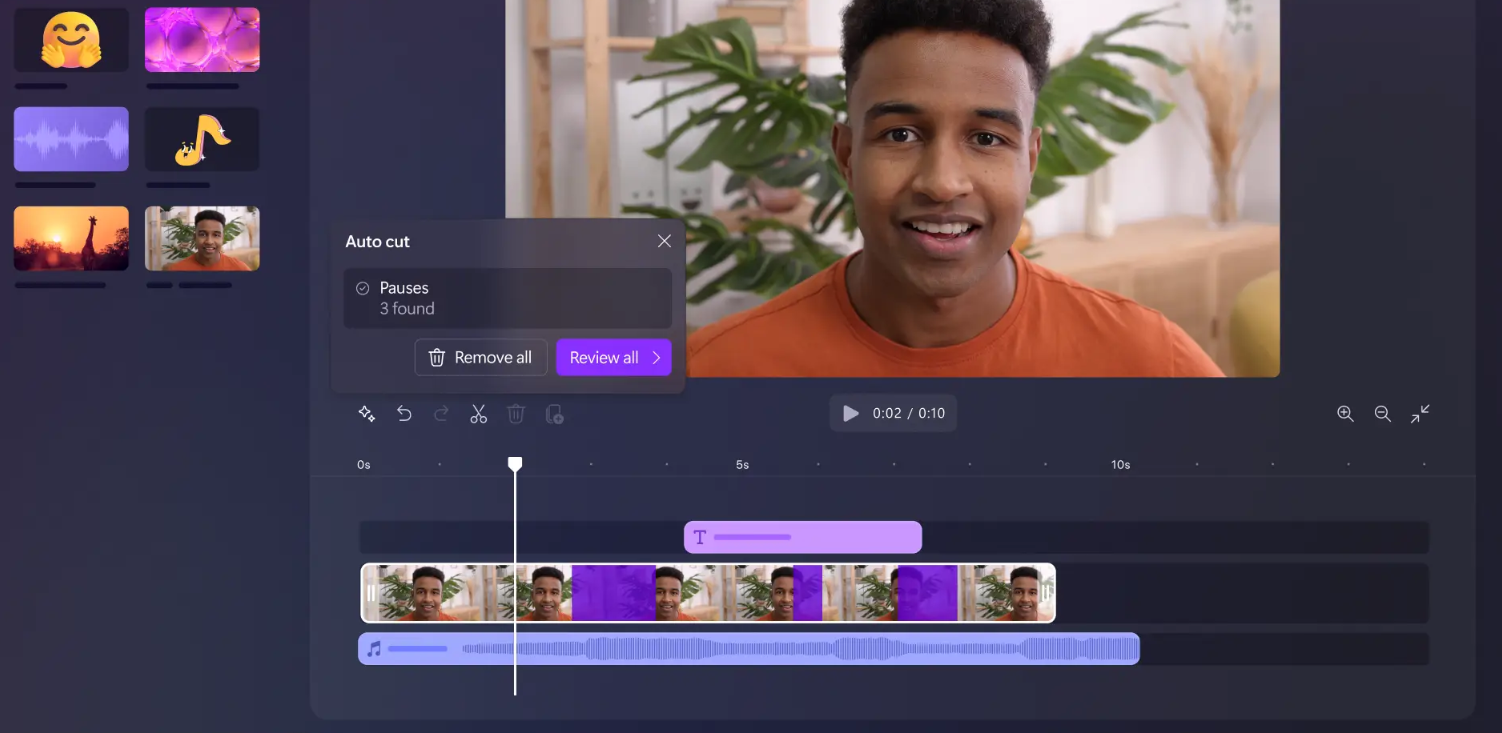This screenshot has height=733, width=1502.
Task: Click the timeline playhead handle
Action: tap(515, 464)
